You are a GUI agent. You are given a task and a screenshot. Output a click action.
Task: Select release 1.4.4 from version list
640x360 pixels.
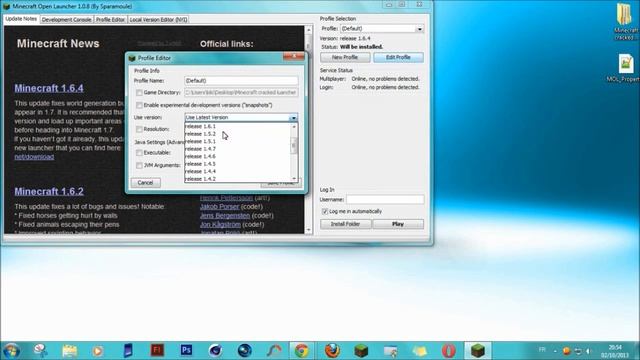click(238, 171)
